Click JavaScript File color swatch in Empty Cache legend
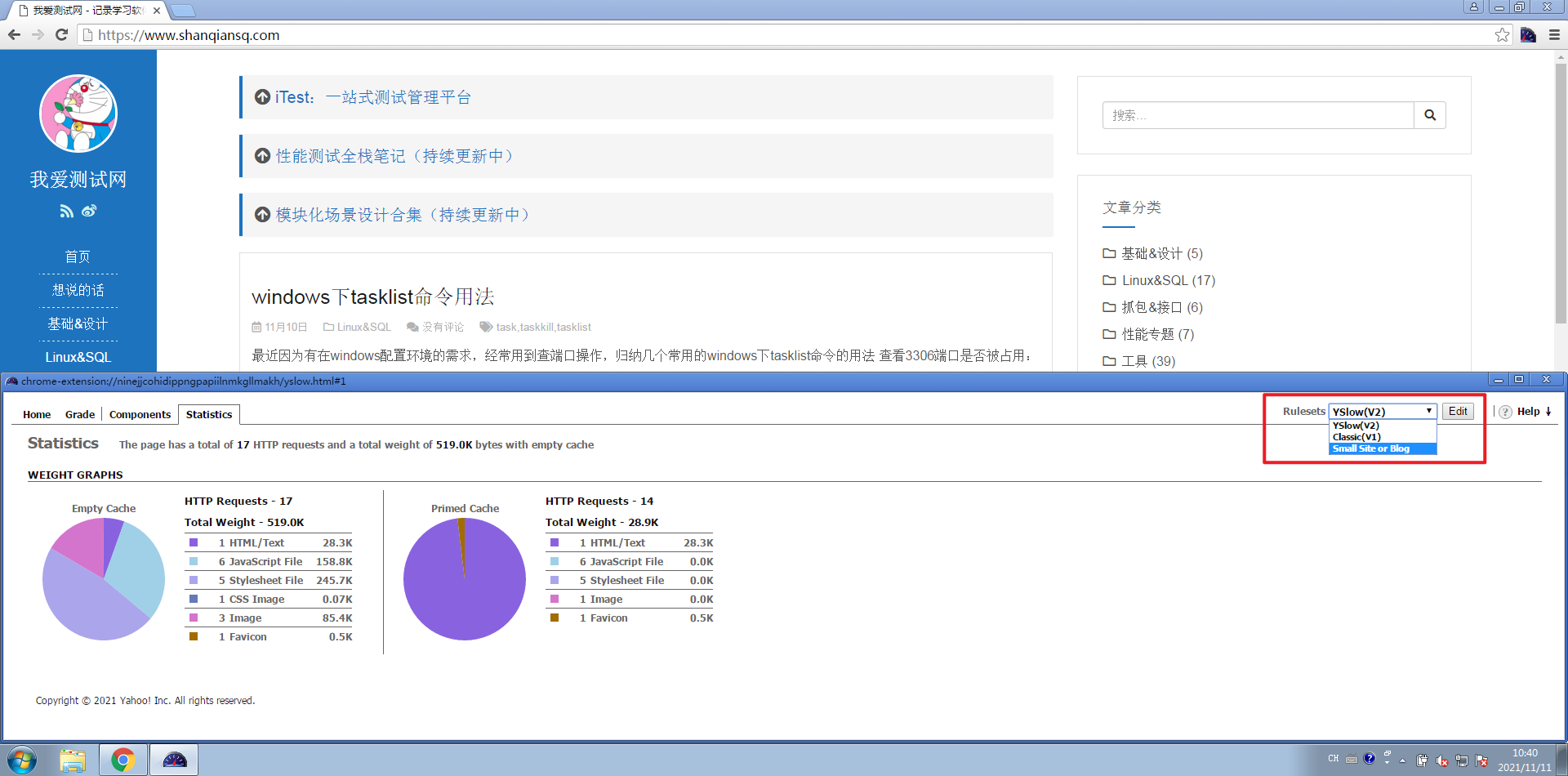The width and height of the screenshot is (1568, 776). point(194,561)
